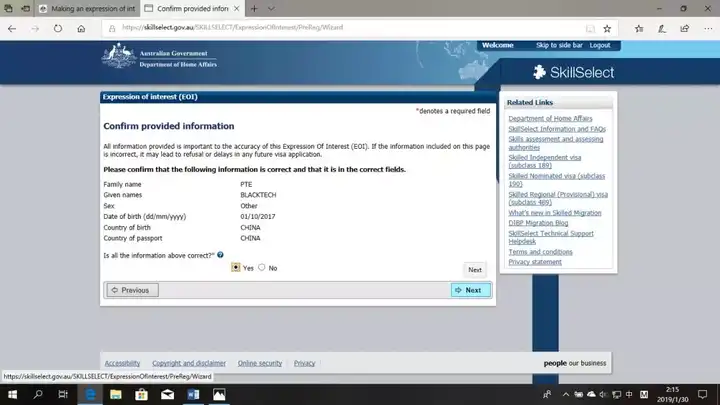The height and width of the screenshot is (405, 720).
Task: Click the browser back arrow
Action: (12, 28)
